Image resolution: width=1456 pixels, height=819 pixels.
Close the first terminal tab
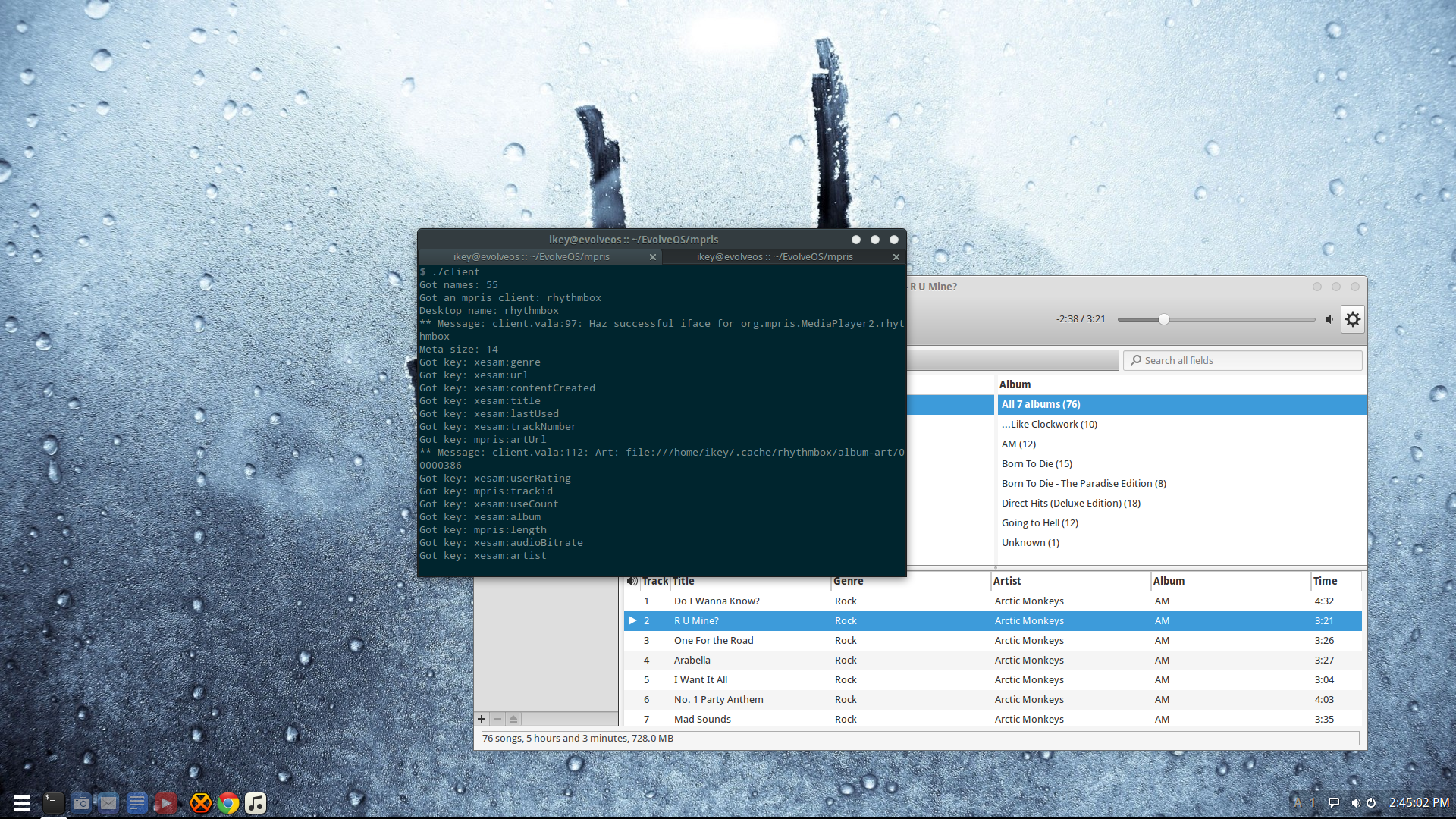653,257
